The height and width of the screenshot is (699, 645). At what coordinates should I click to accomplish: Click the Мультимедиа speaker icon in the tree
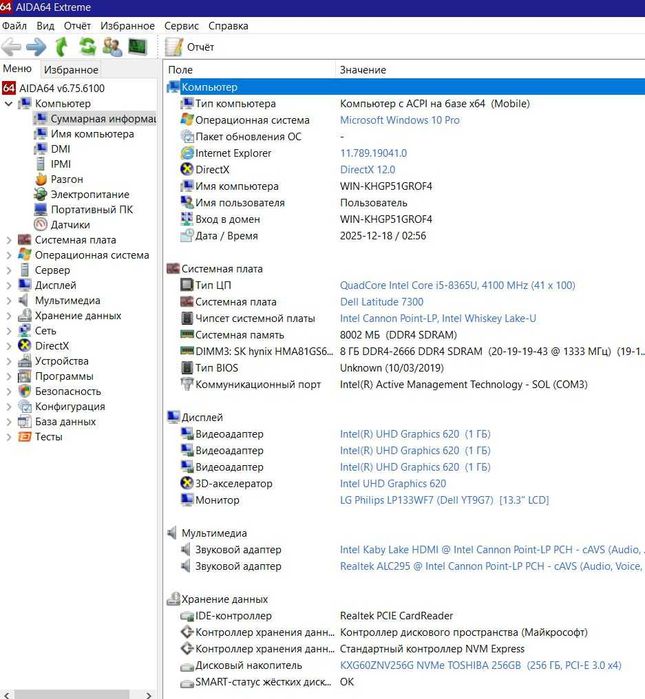pos(25,300)
